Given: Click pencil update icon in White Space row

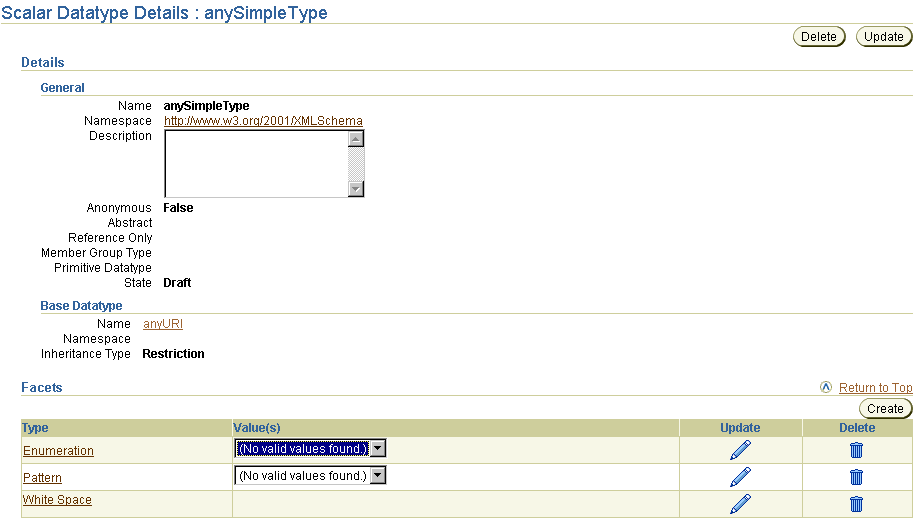Looking at the screenshot, I should pyautogui.click(x=740, y=504).
